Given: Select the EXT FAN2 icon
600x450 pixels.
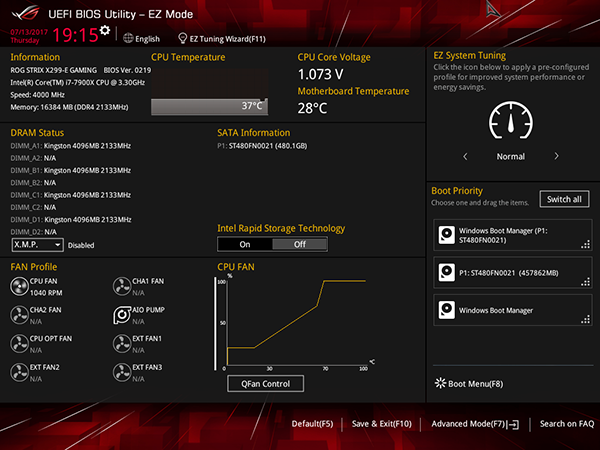Looking at the screenshot, I should pyautogui.click(x=19, y=372).
